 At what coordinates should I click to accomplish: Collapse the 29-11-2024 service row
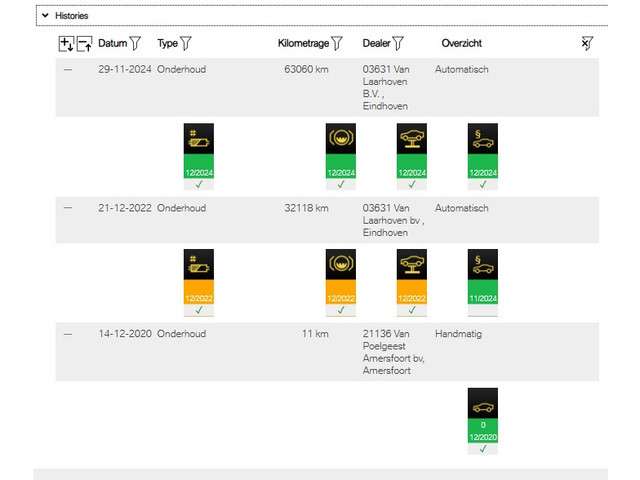(68, 70)
